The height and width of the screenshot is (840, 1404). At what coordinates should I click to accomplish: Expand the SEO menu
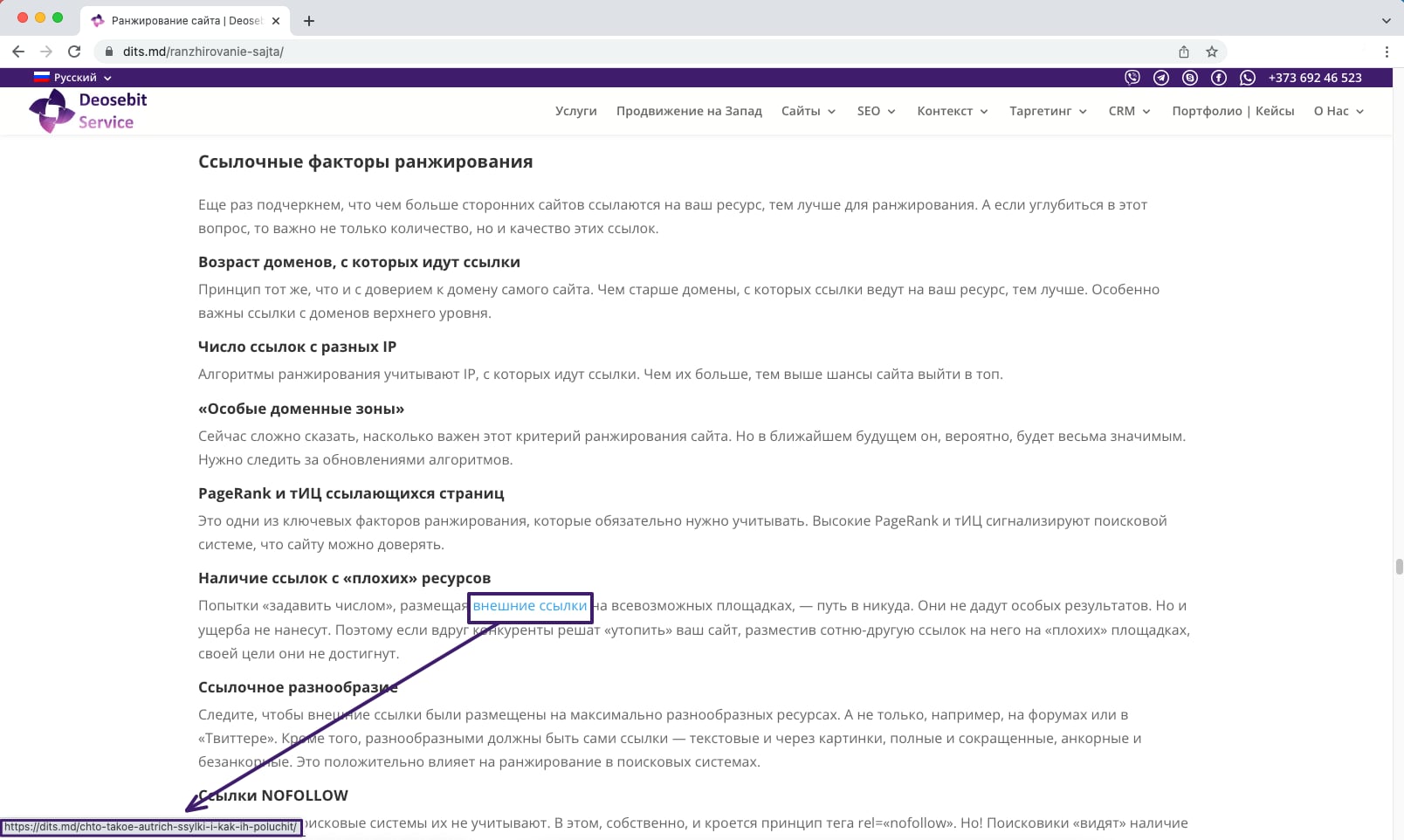pos(877,111)
